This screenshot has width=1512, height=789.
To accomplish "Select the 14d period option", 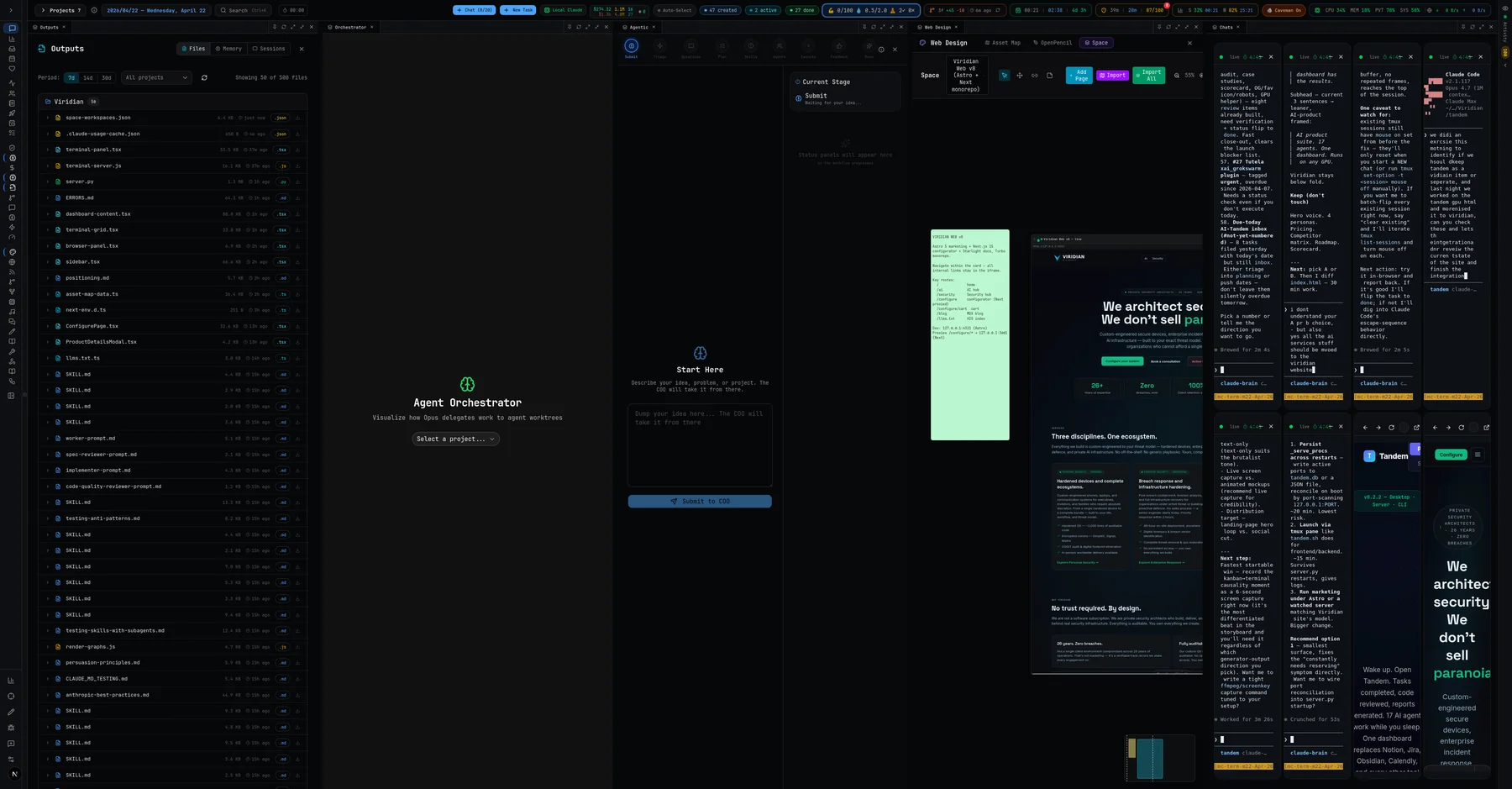I will click(88, 77).
